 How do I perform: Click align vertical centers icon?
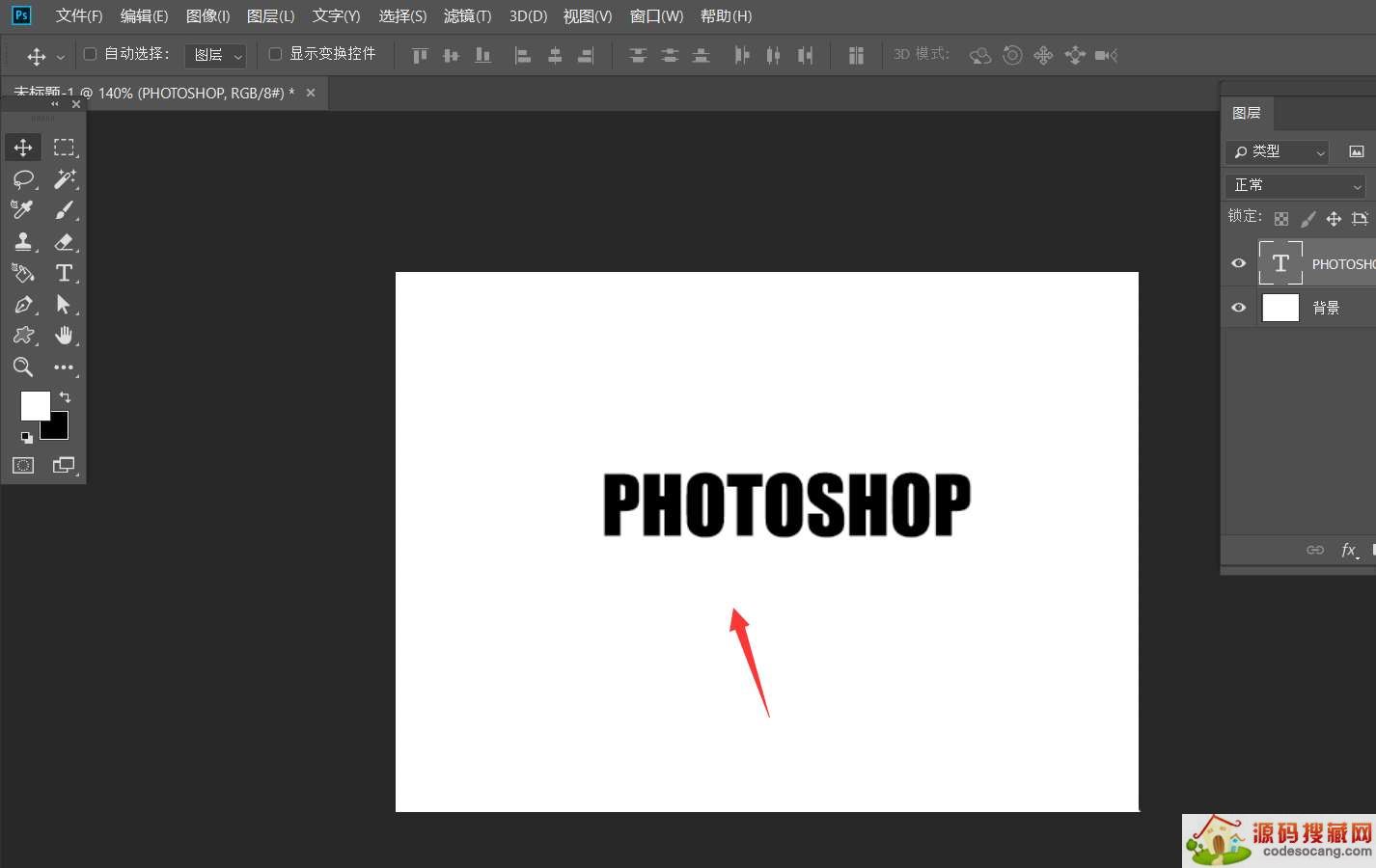point(451,56)
